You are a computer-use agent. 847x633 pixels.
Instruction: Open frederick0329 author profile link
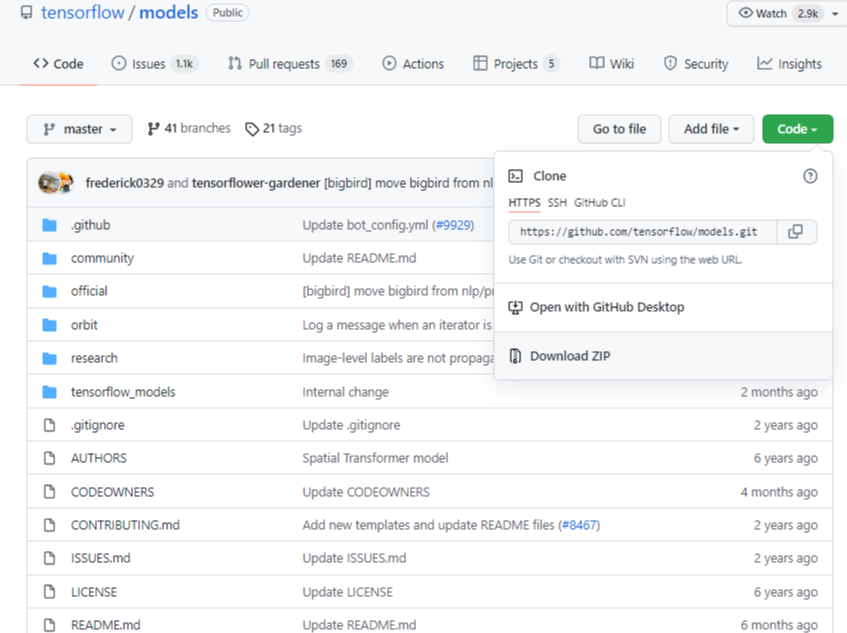click(x=124, y=183)
